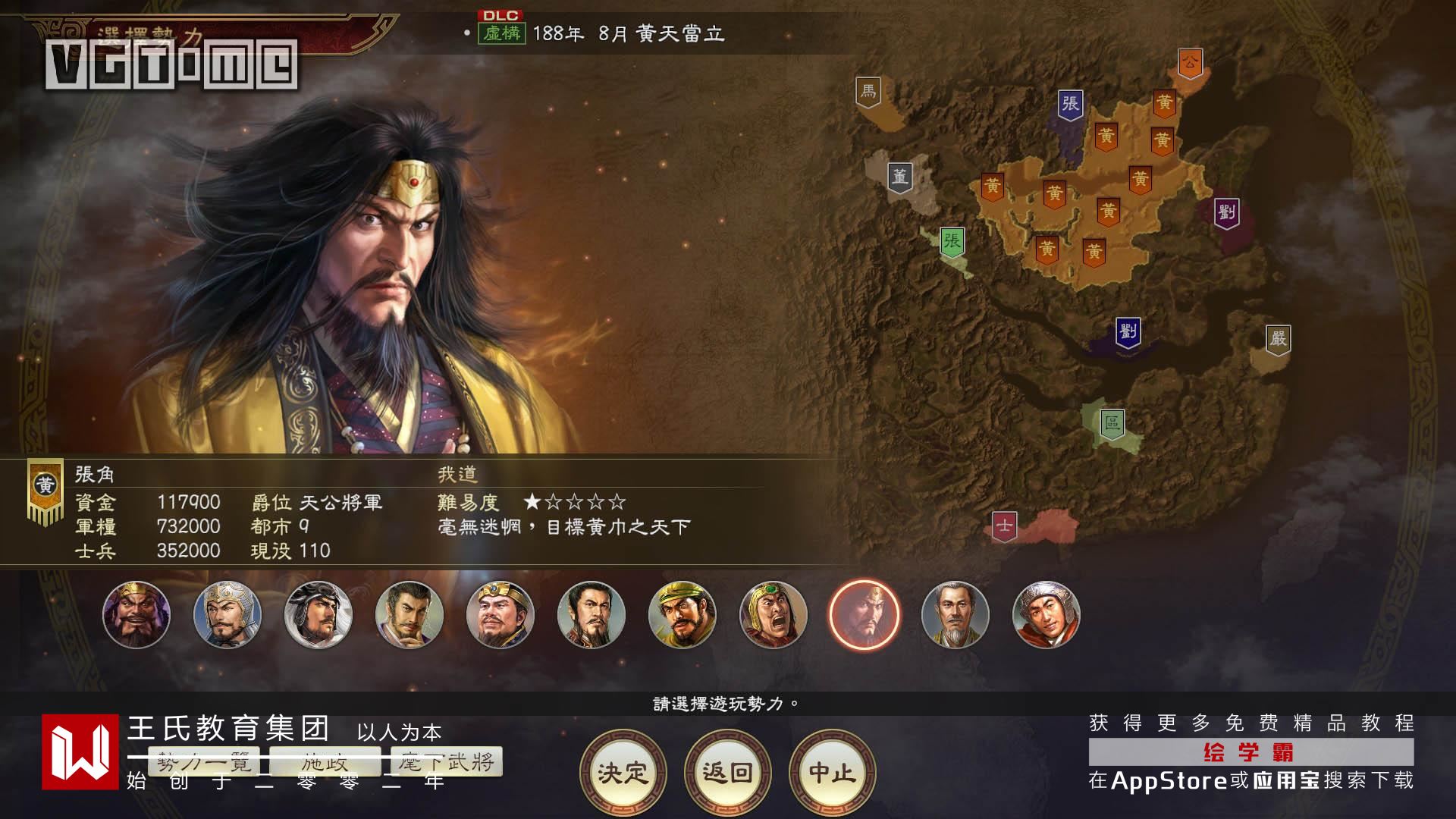Select the highlighted 張角 portrait circle
Screen dimensions: 1456x819
[x=864, y=615]
